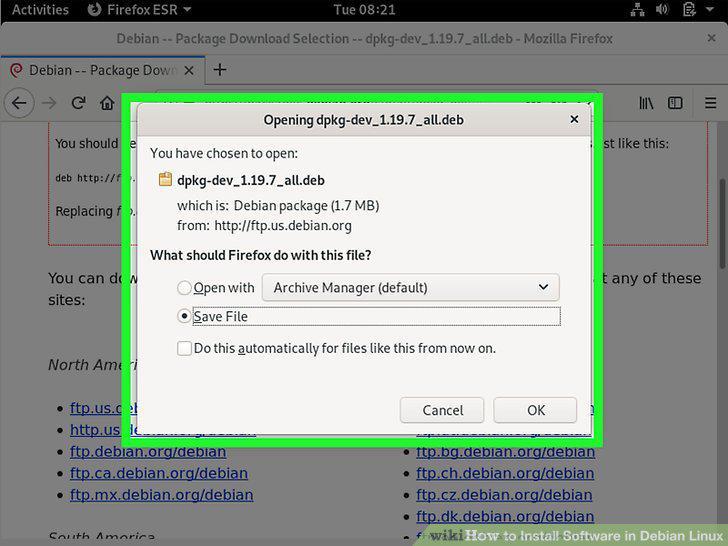Select the Open with radio button

(184, 288)
